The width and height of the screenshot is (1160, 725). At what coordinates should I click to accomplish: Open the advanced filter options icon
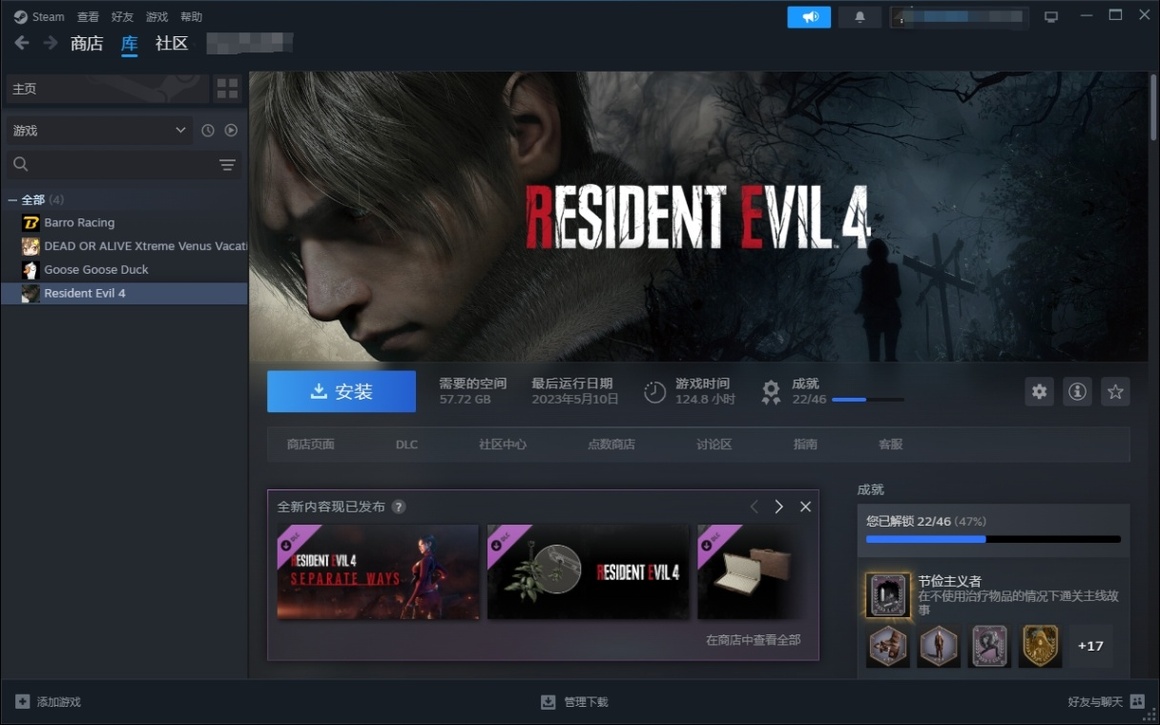pos(227,164)
